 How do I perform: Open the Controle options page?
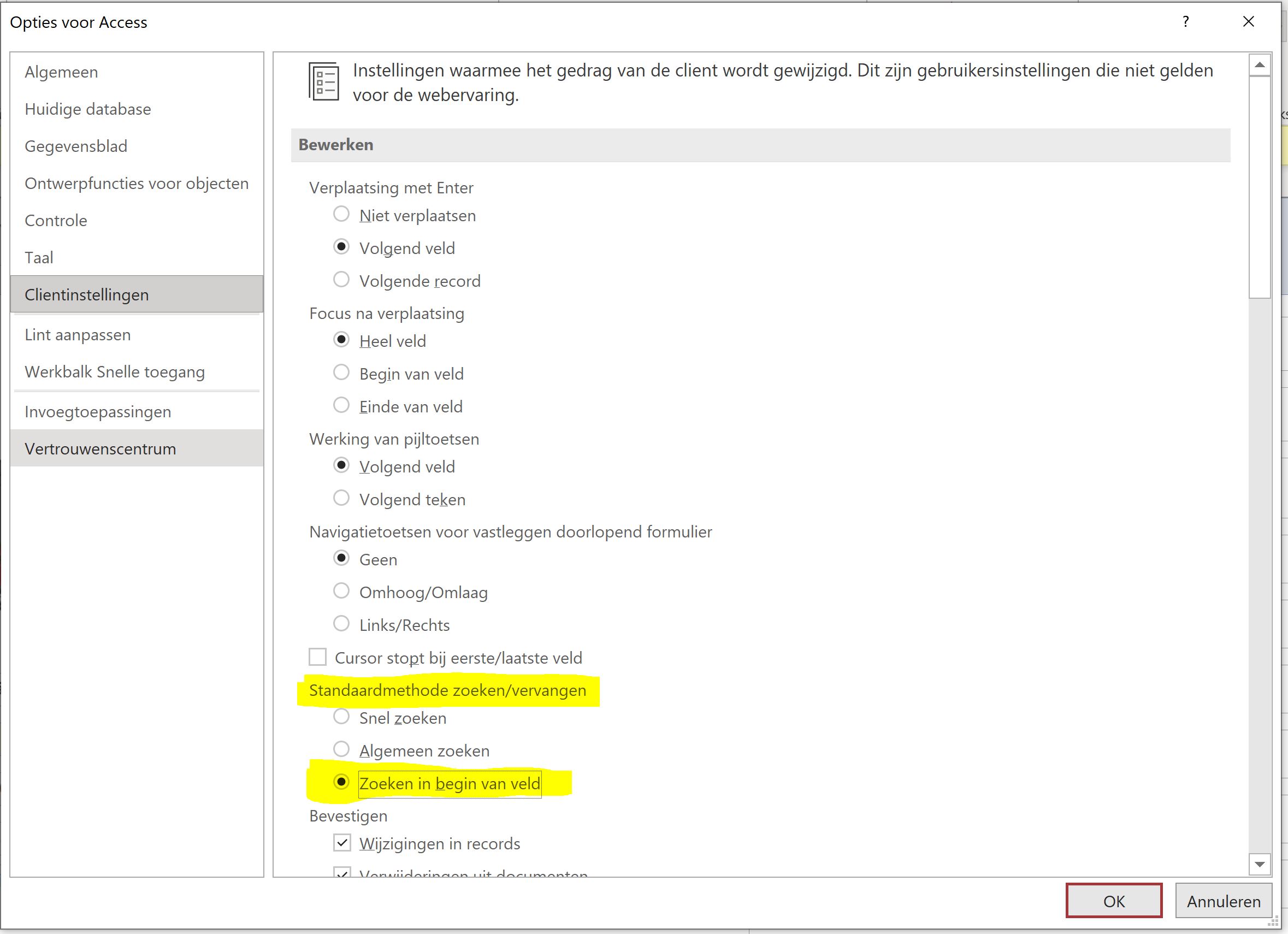pos(137,220)
